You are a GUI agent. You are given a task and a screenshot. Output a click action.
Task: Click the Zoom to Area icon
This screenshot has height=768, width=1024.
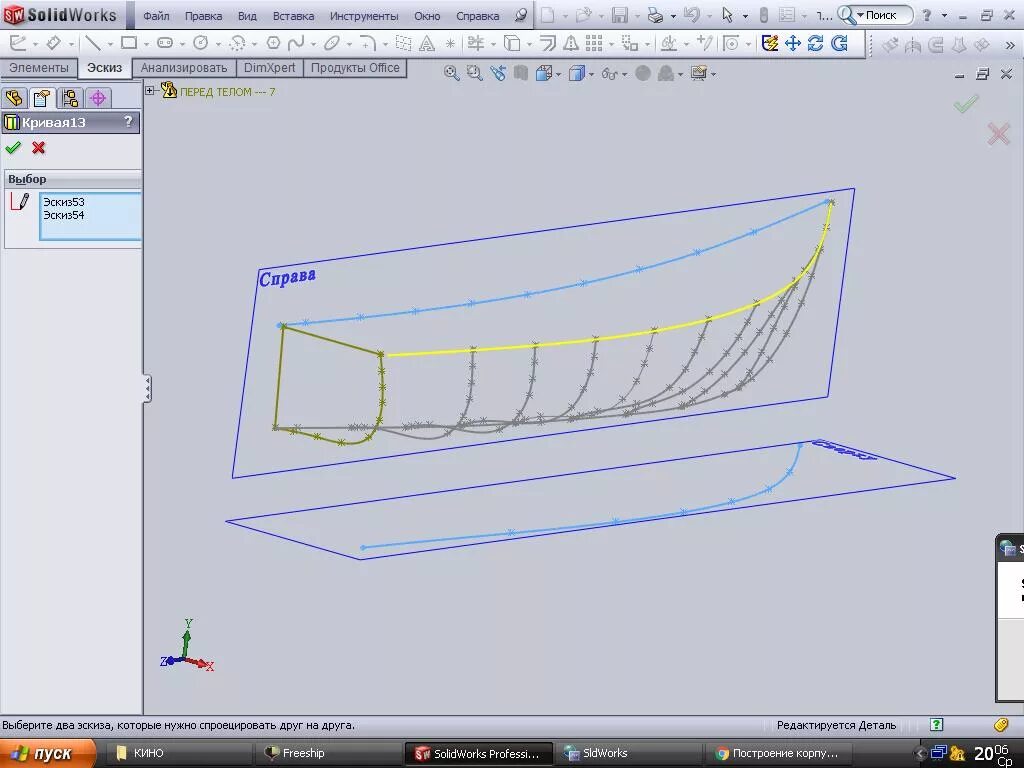(x=475, y=73)
